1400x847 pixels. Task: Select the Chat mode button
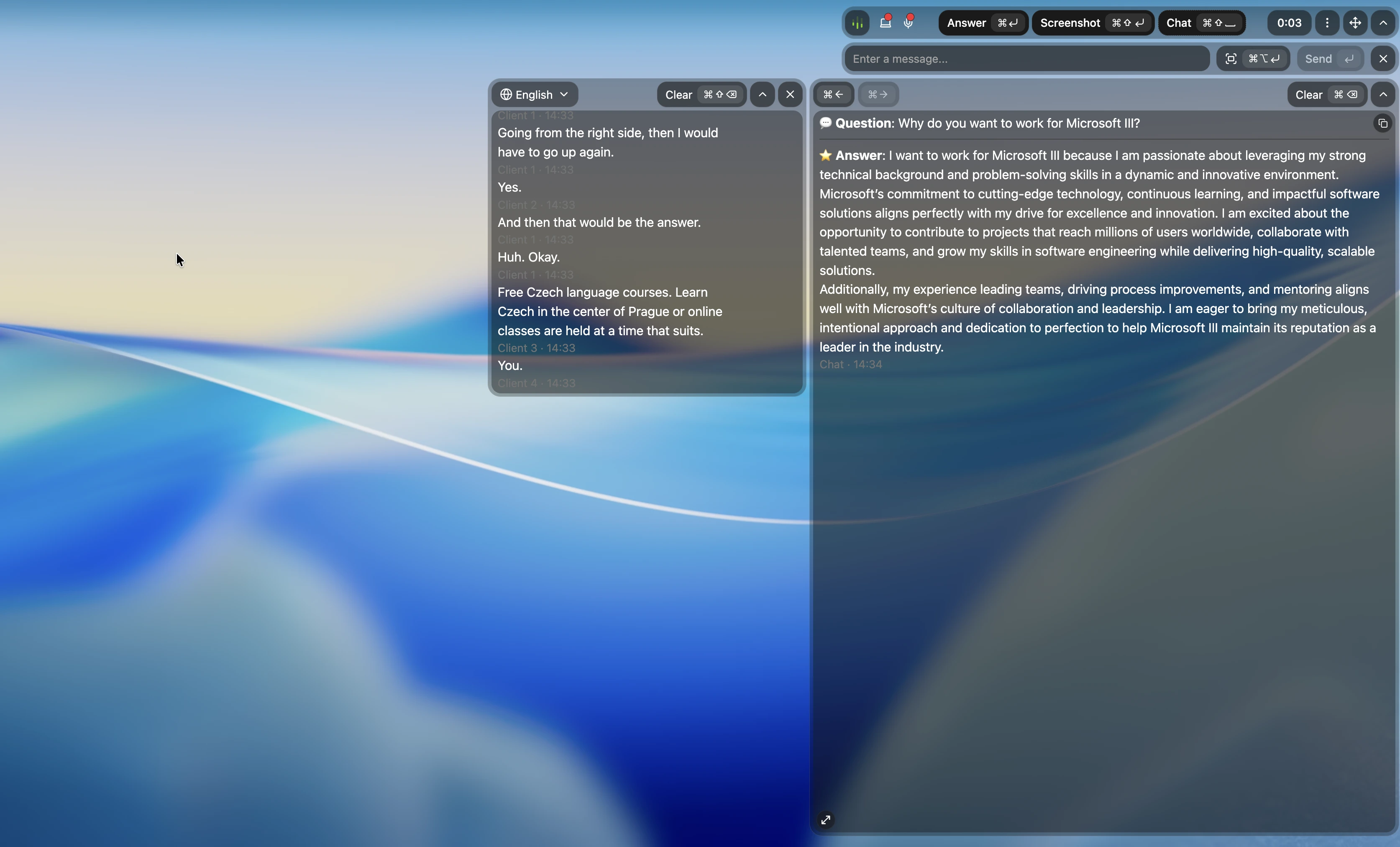(x=1202, y=23)
